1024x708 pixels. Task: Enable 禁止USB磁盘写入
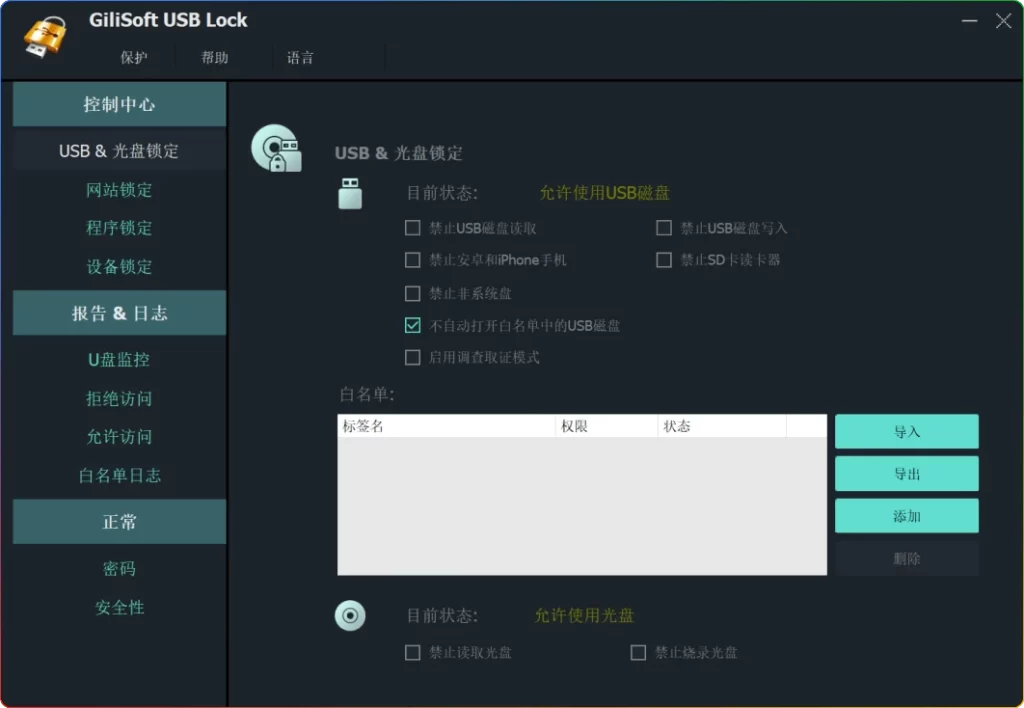point(664,227)
